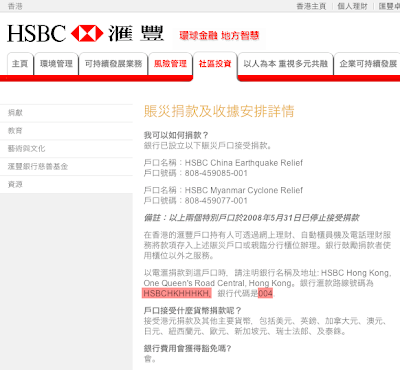Click highlighted SWIFT code HSBCHKHHHKH
The image size is (400, 370).
[x=177, y=293]
